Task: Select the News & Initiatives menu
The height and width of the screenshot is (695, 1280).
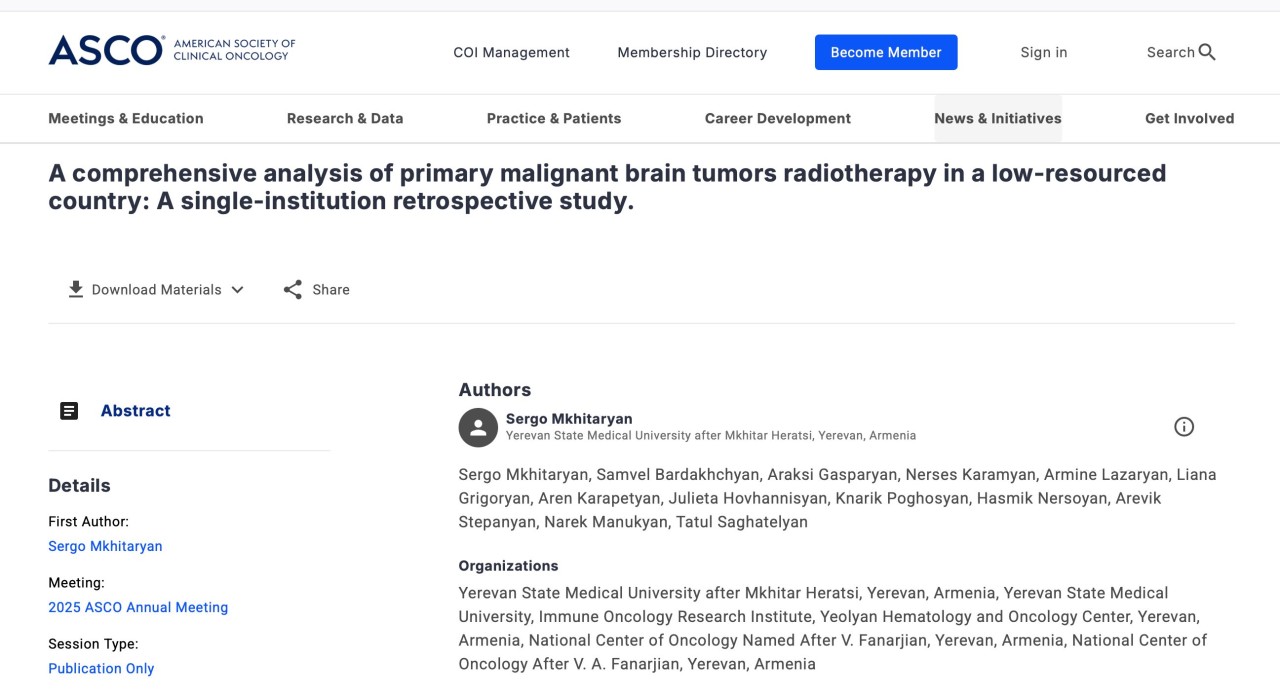Action: point(997,118)
